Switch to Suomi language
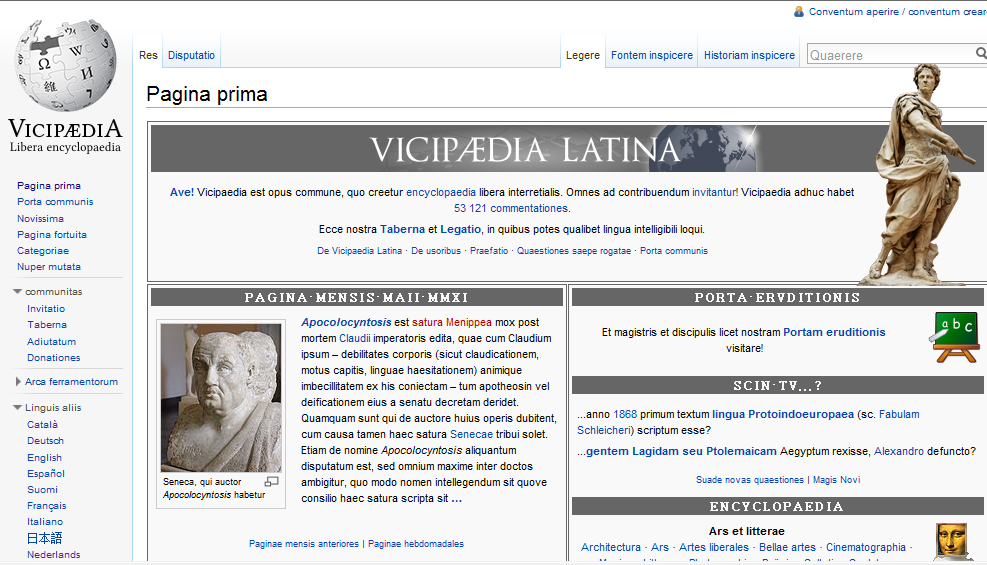The height and width of the screenshot is (565, 987). pyautogui.click(x=42, y=489)
